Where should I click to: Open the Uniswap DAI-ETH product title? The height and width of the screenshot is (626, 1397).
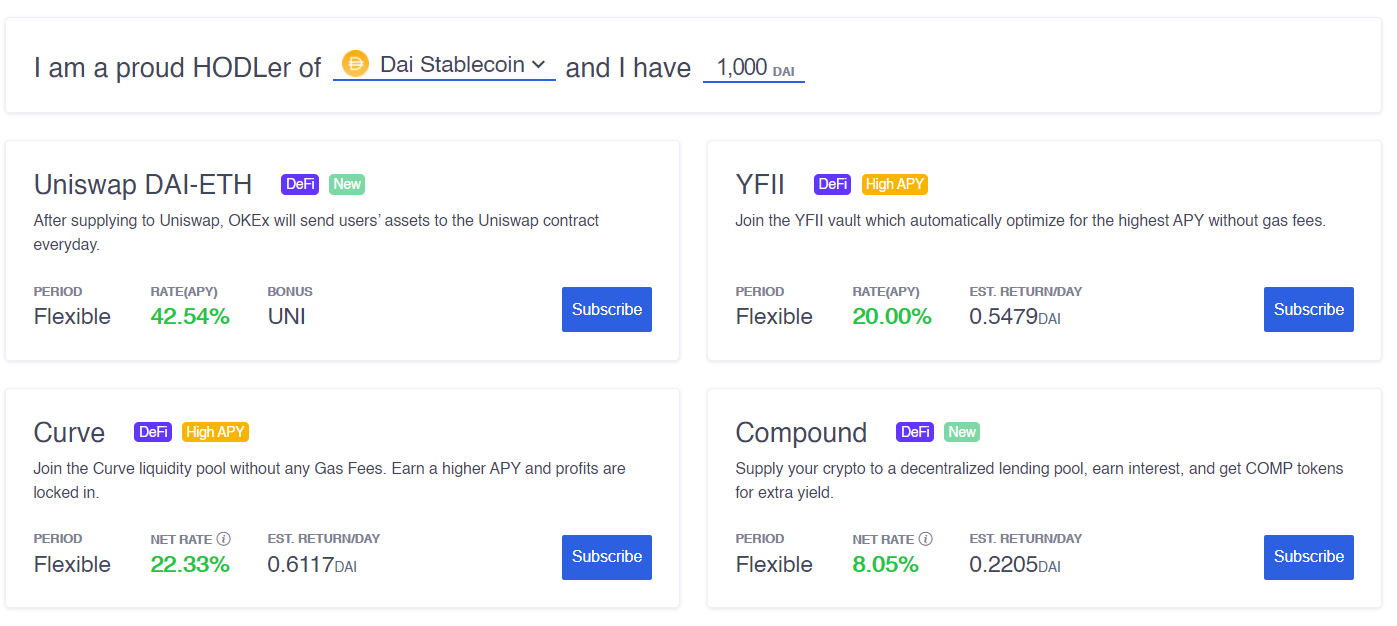143,184
